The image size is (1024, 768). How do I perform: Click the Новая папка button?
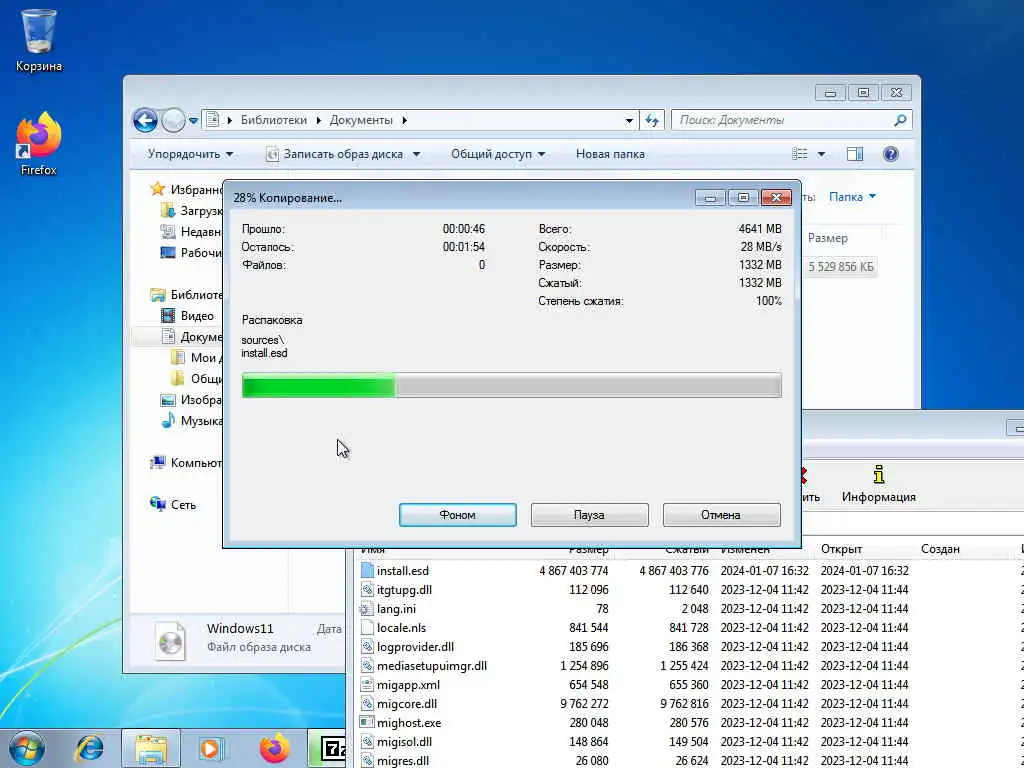(610, 154)
